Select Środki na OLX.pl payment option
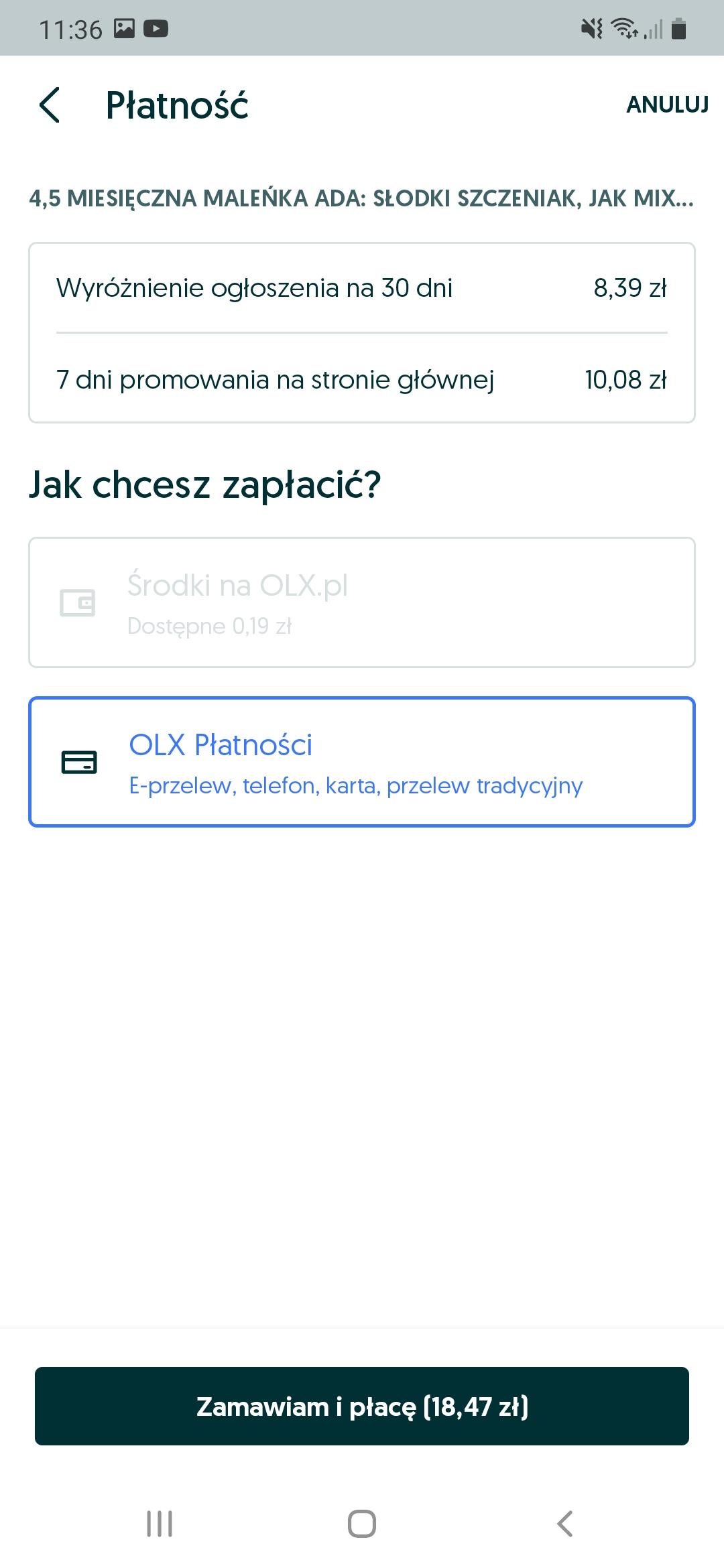 pos(362,602)
